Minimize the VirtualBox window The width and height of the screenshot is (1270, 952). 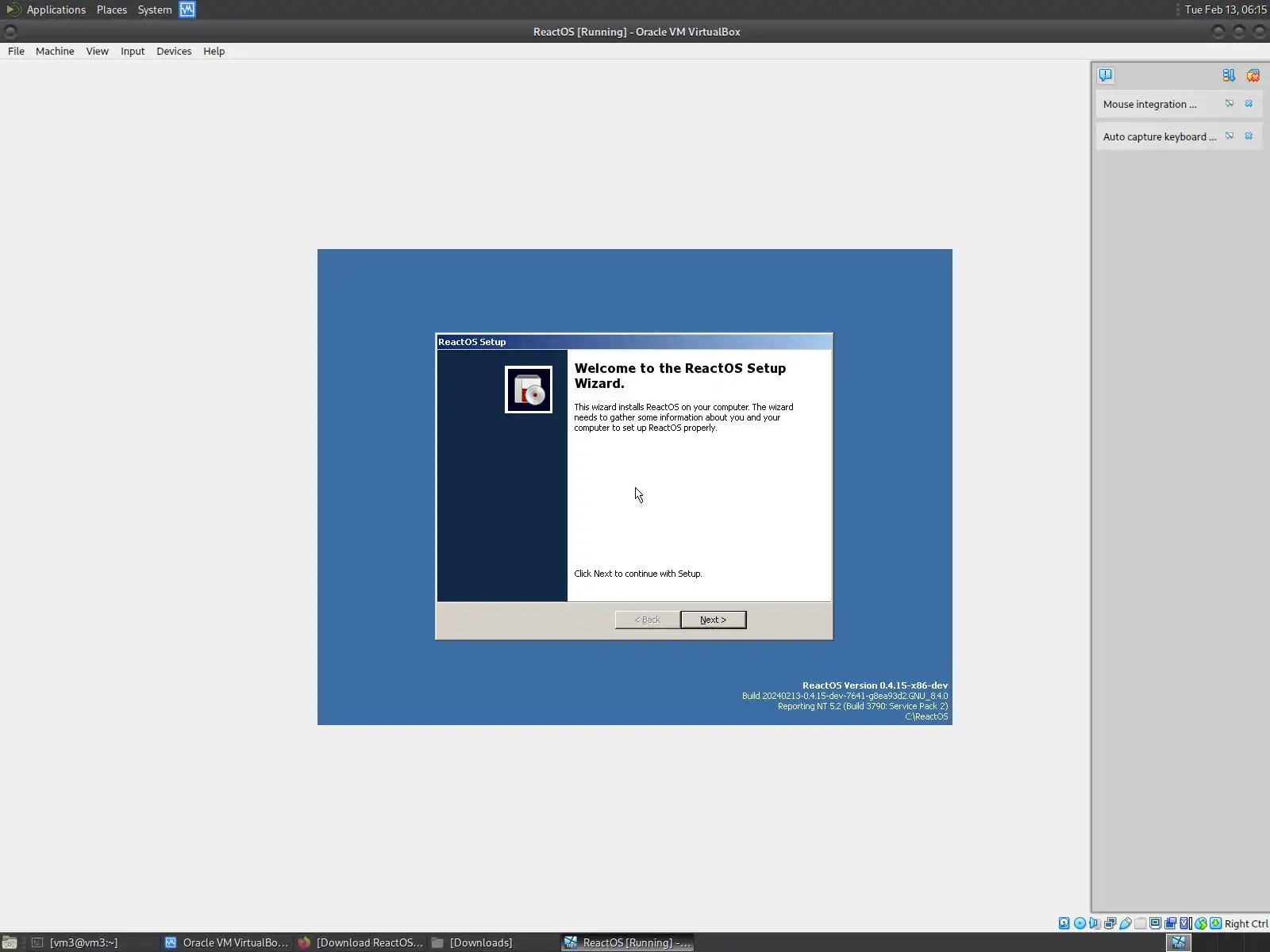[x=1219, y=32]
